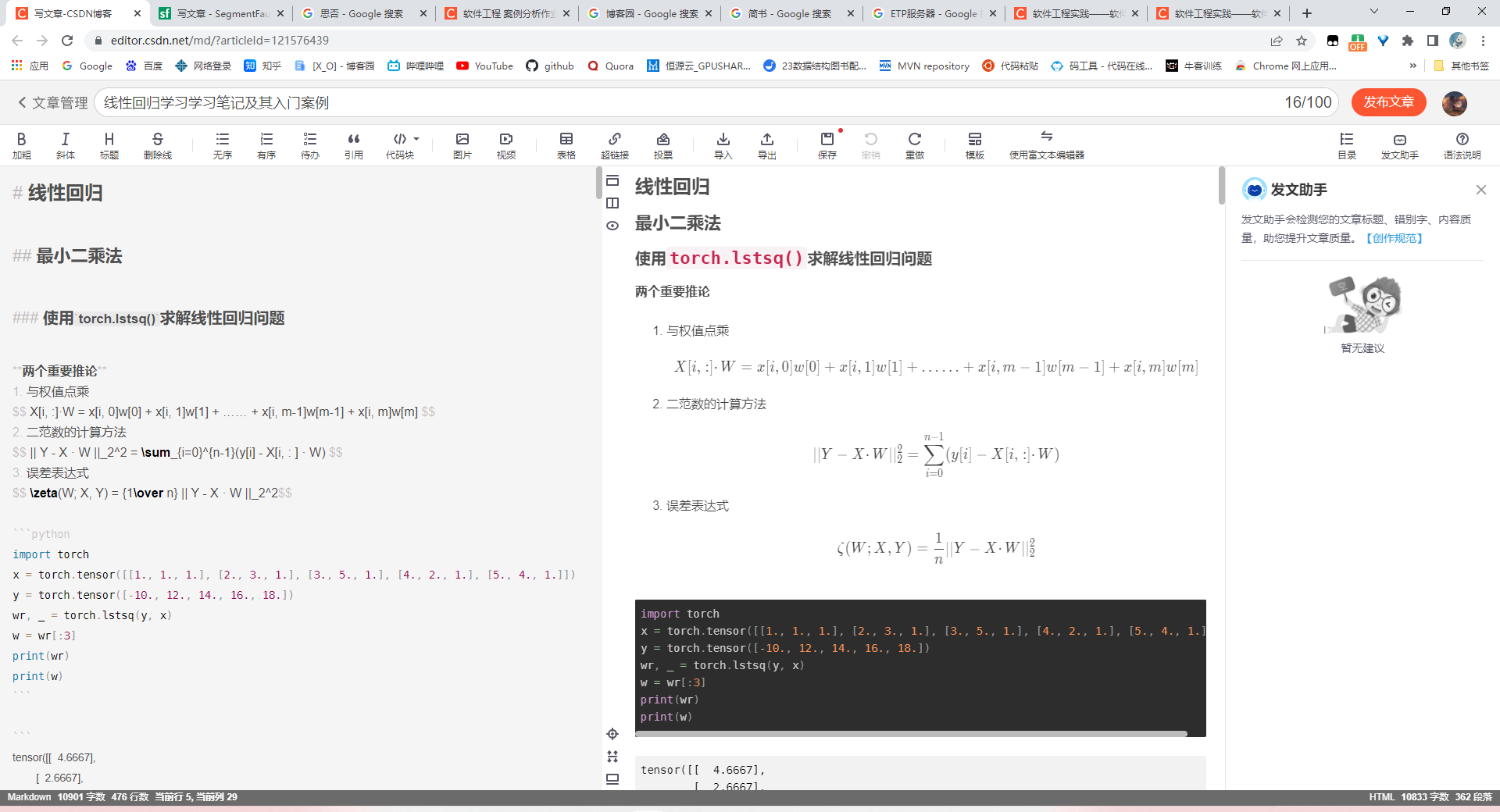Insert image with 图片 button
Viewport: 1500px width, 812px height.
[x=462, y=145]
